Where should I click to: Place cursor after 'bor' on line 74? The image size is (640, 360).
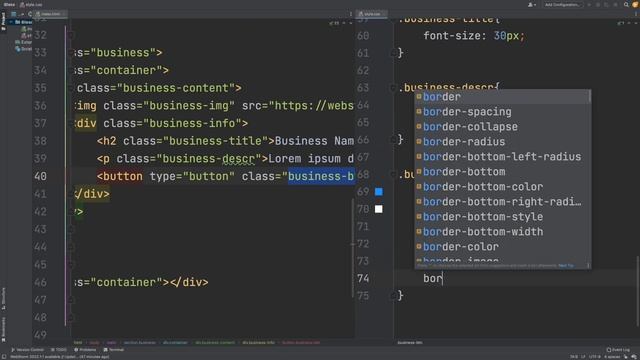[x=443, y=278]
